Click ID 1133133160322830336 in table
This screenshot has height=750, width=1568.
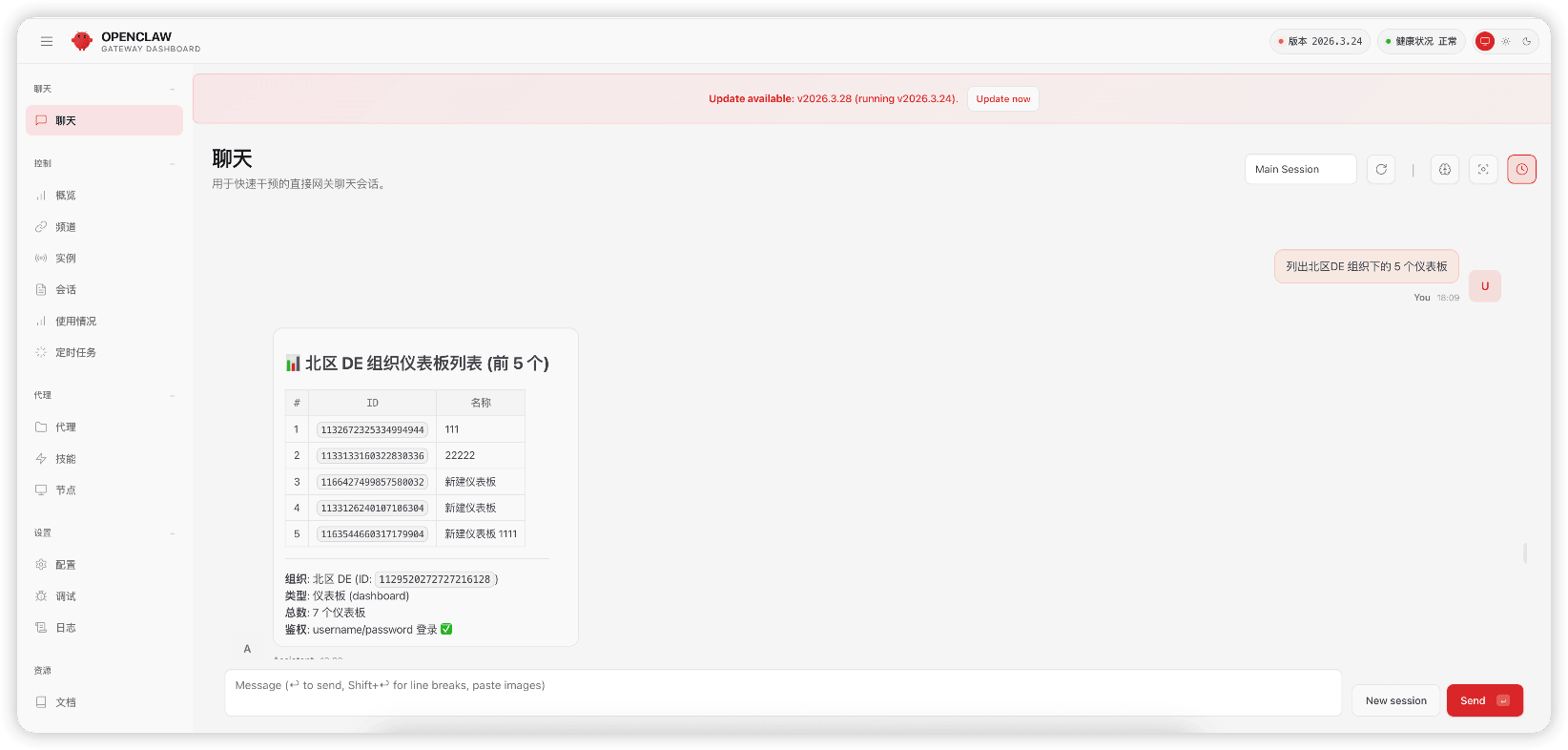click(x=373, y=456)
